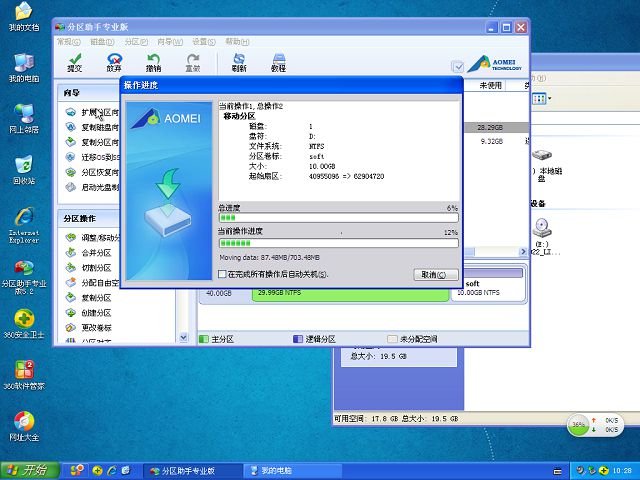Open 360安全卫士 desktop icon
This screenshot has width=640, height=480.
[24, 324]
